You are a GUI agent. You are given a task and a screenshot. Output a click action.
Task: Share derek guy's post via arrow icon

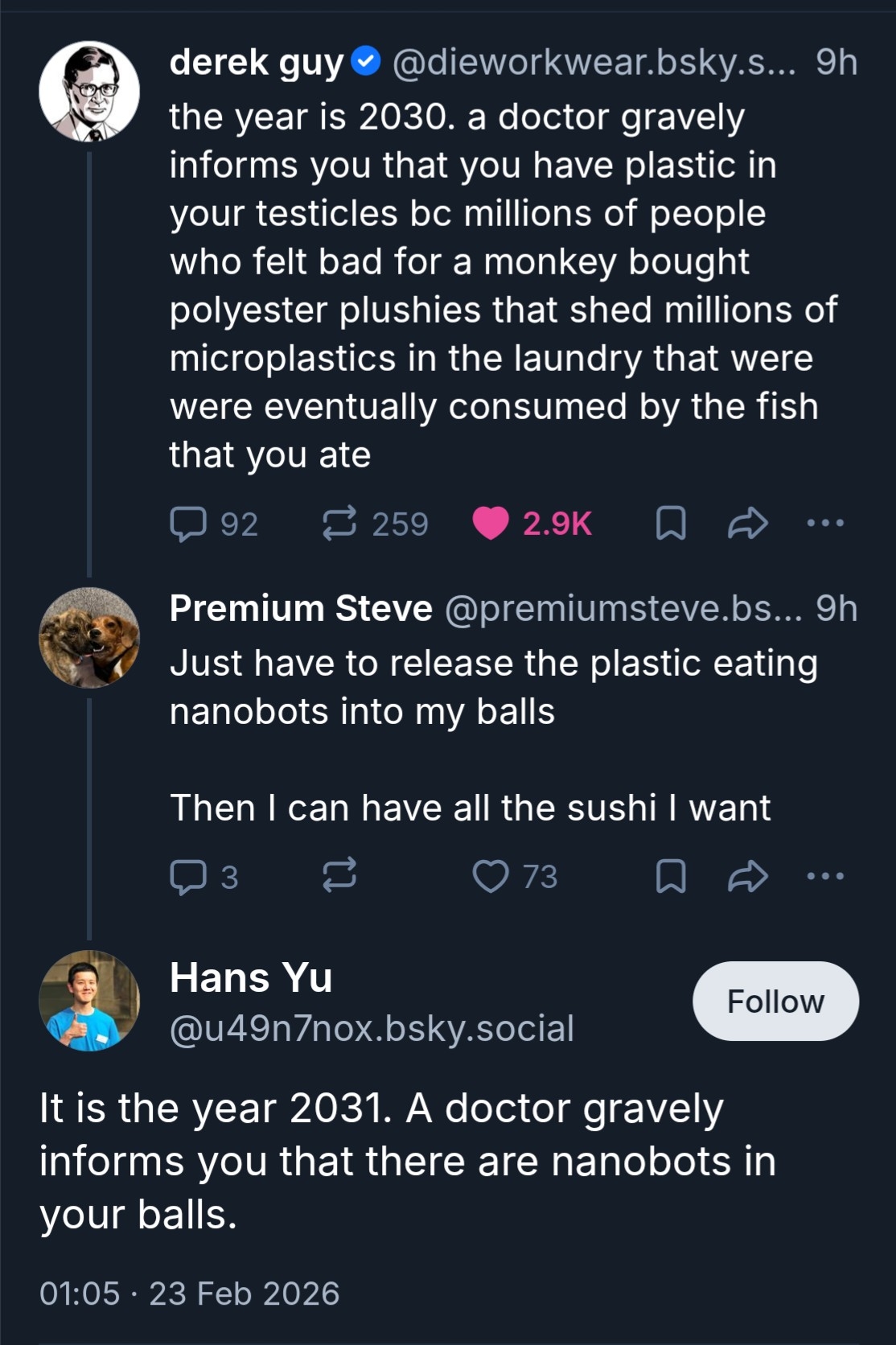747,524
